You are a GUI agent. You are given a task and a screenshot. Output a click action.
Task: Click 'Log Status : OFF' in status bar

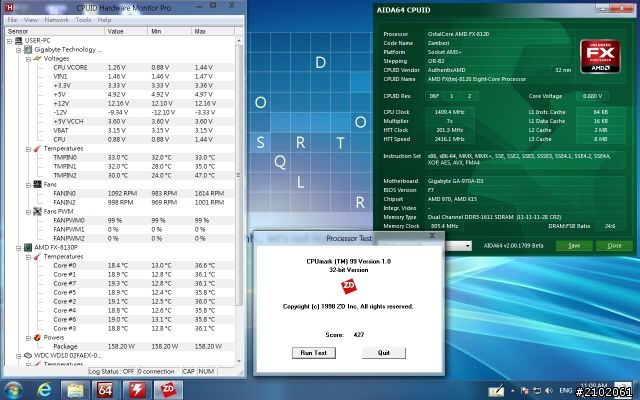pyautogui.click(x=111, y=371)
